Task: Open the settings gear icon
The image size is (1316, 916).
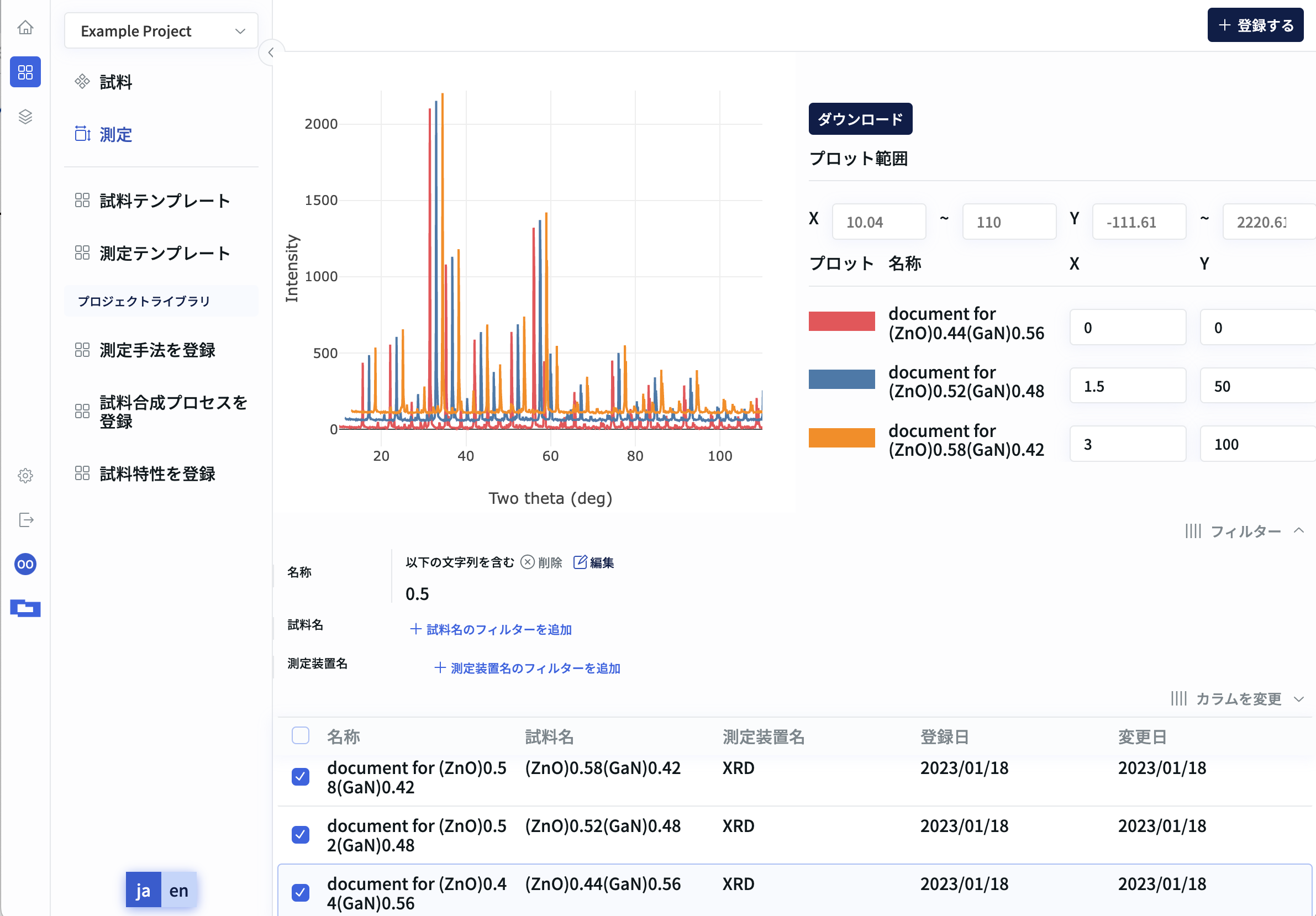Action: pos(25,475)
